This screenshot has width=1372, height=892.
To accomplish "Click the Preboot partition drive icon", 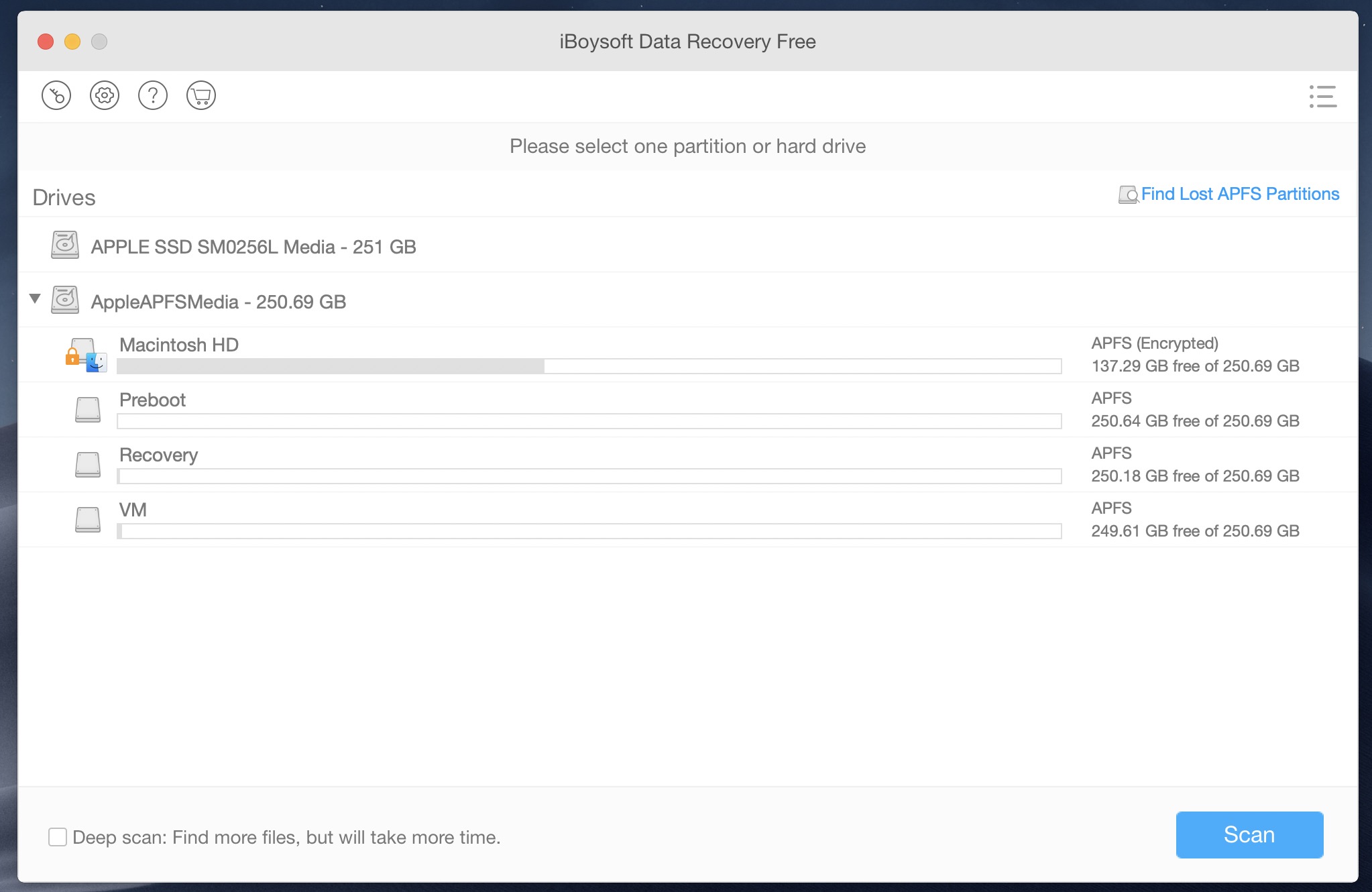I will (88, 408).
